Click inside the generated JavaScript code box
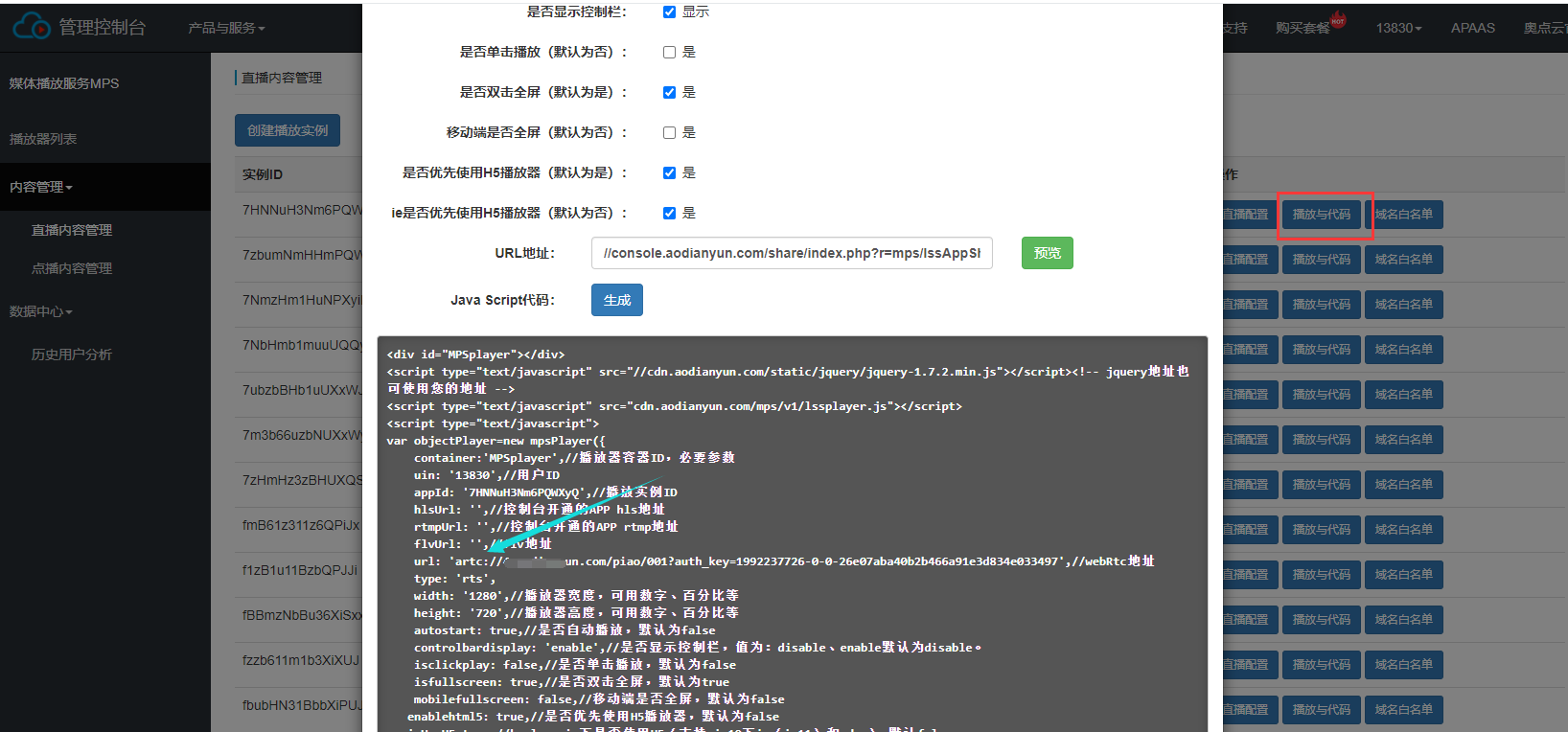 pos(793,534)
